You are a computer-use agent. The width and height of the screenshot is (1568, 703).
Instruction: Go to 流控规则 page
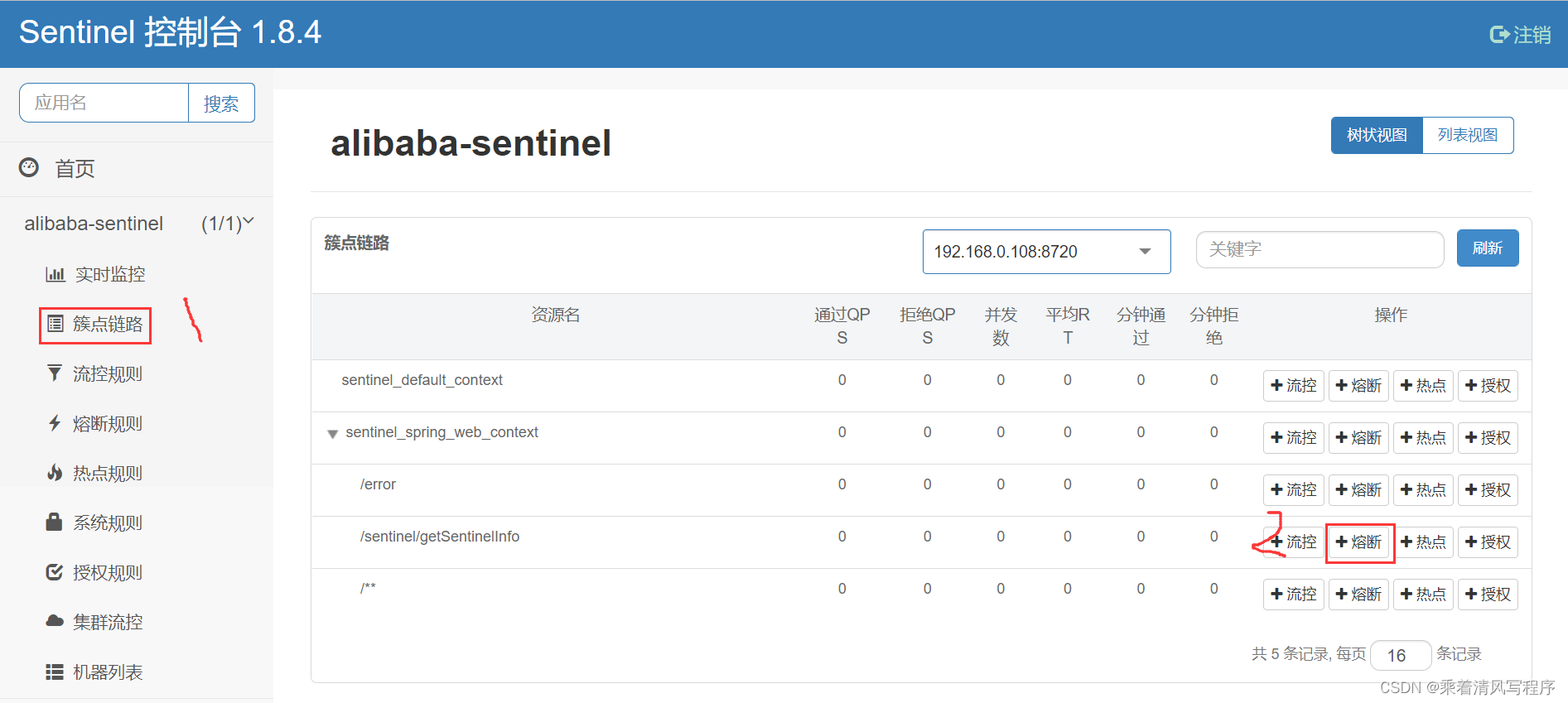click(x=108, y=373)
